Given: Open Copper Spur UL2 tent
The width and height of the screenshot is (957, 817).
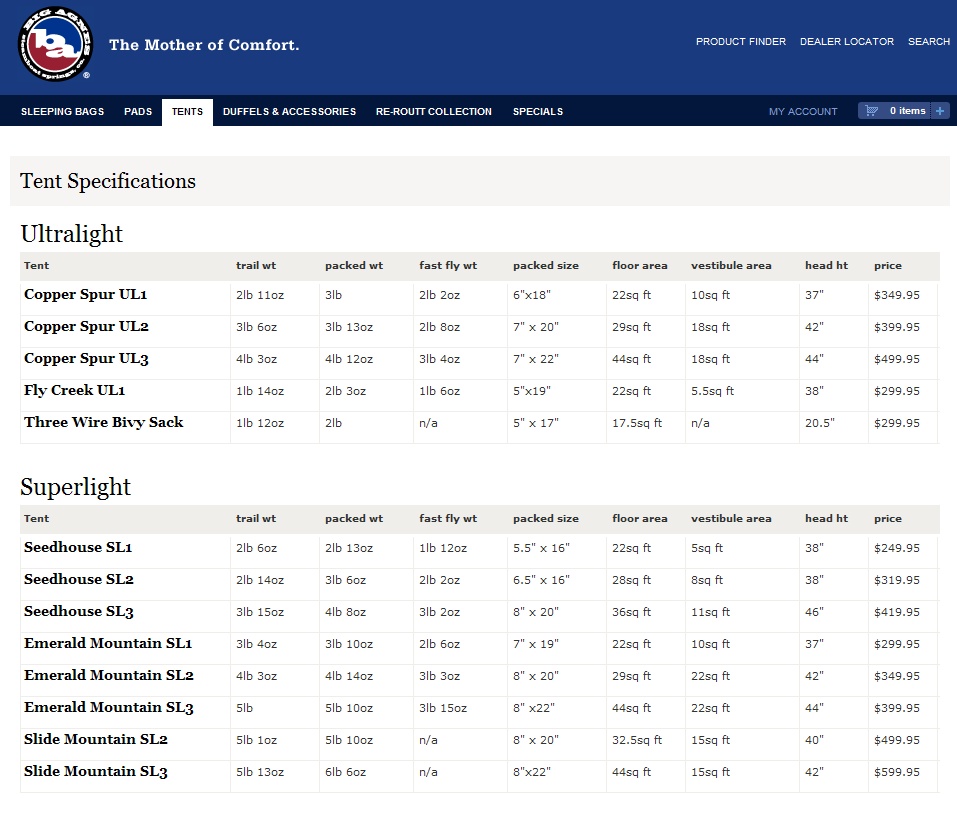Looking at the screenshot, I should tap(86, 326).
